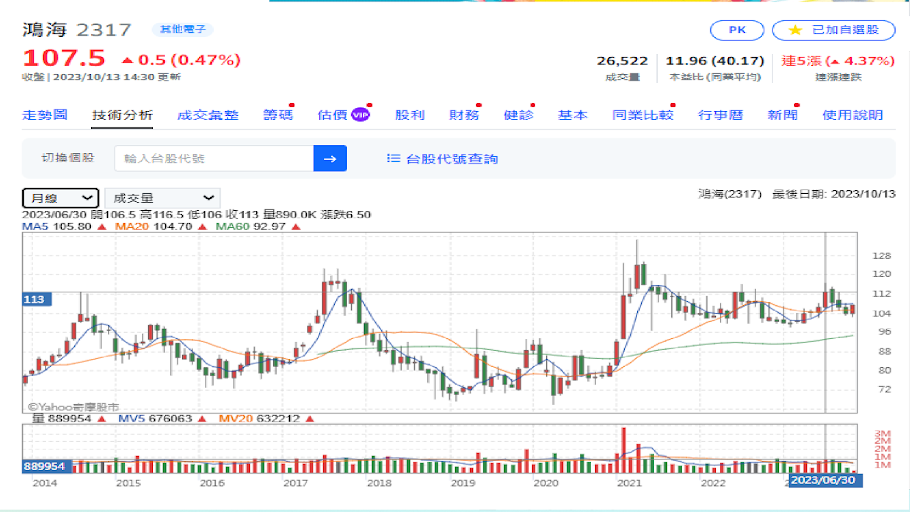Click the list icon beside 台股代號查詢
The height and width of the screenshot is (512, 910).
[393, 158]
